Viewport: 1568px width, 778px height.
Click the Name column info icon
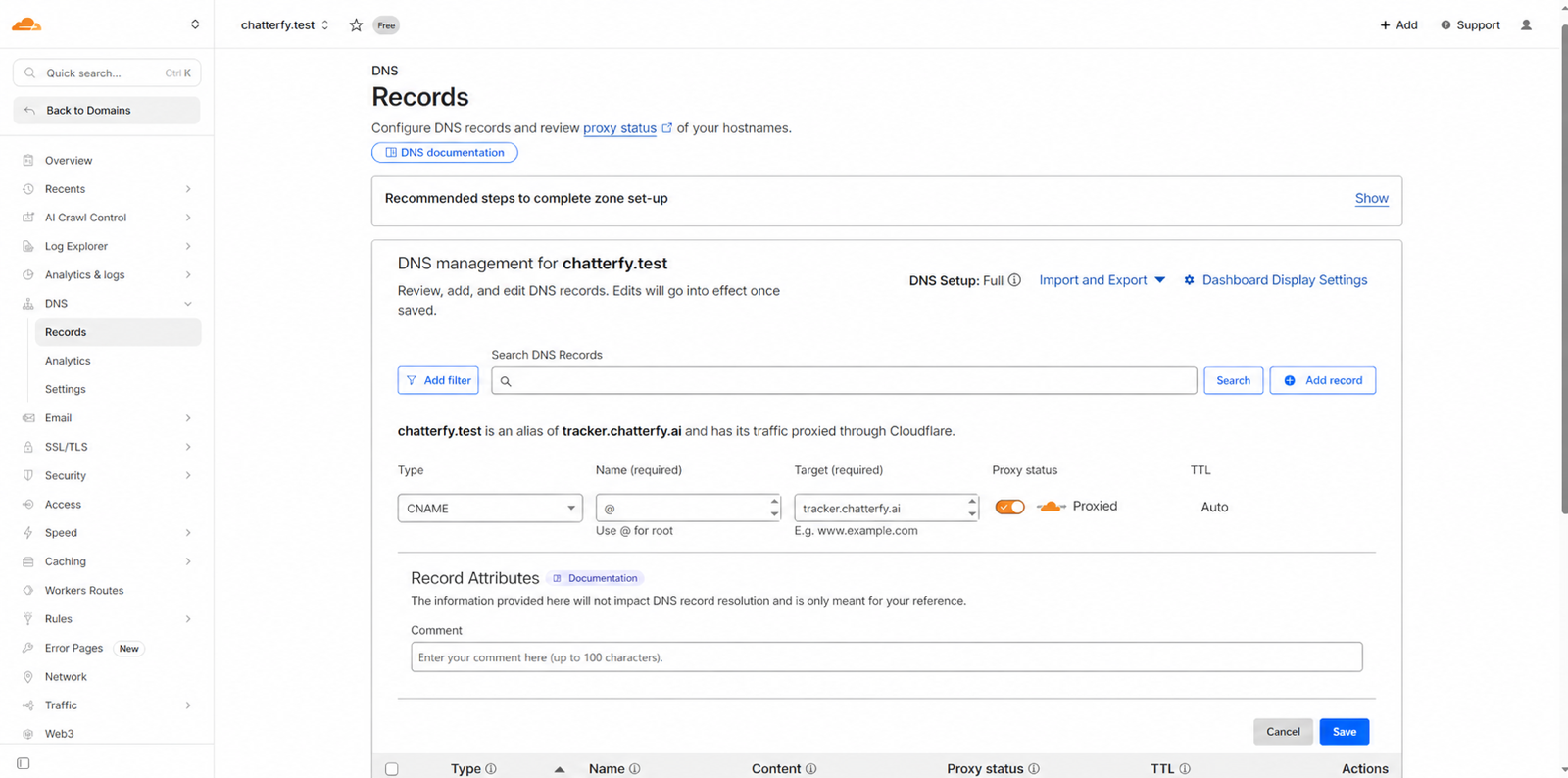click(x=635, y=769)
